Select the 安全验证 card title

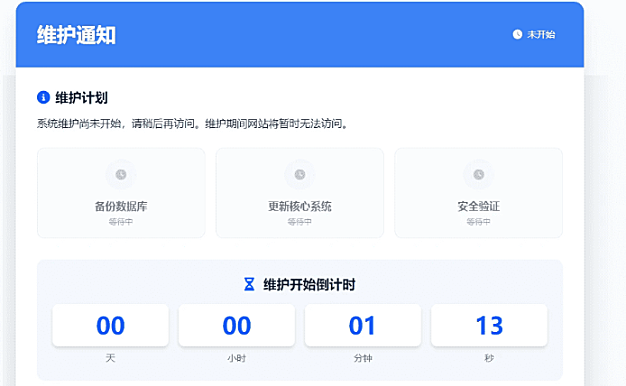[x=479, y=206]
